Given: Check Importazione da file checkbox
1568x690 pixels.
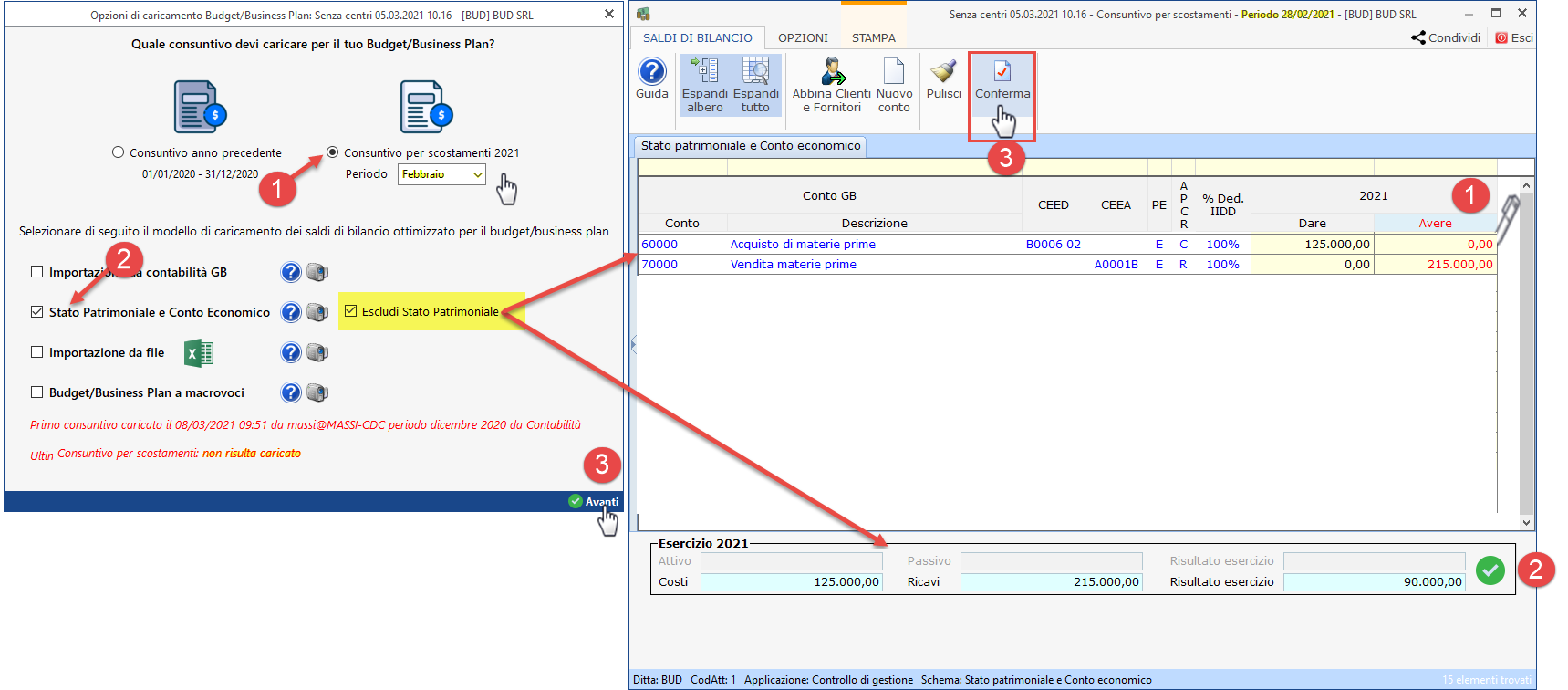Looking at the screenshot, I should coord(37,352).
